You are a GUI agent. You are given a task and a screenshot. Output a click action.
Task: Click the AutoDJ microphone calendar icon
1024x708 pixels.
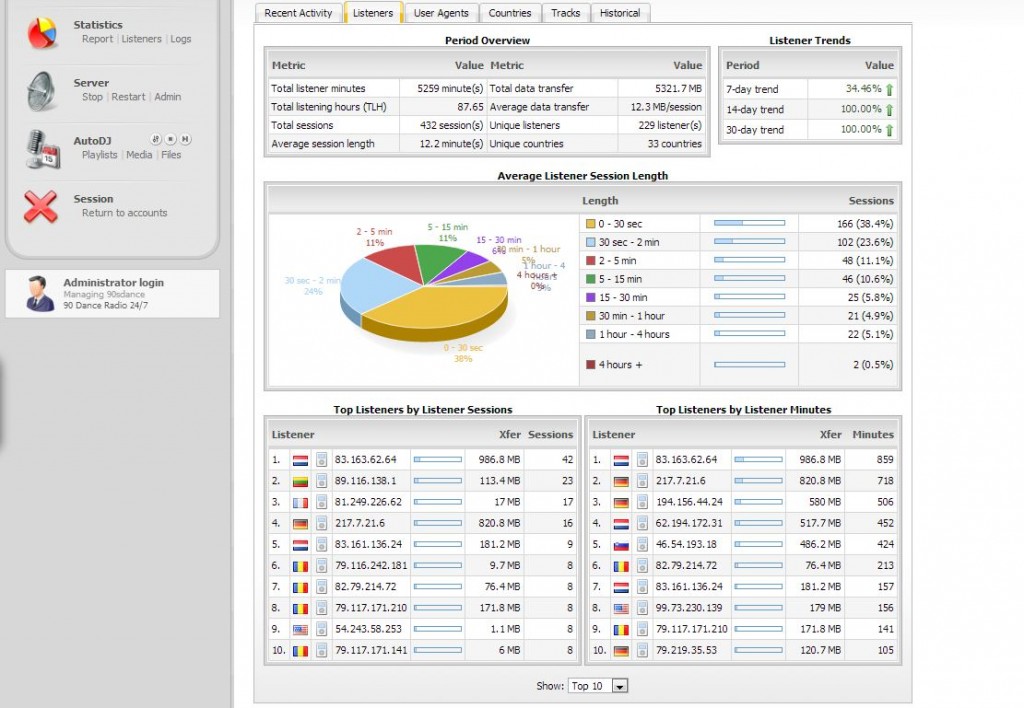41,149
